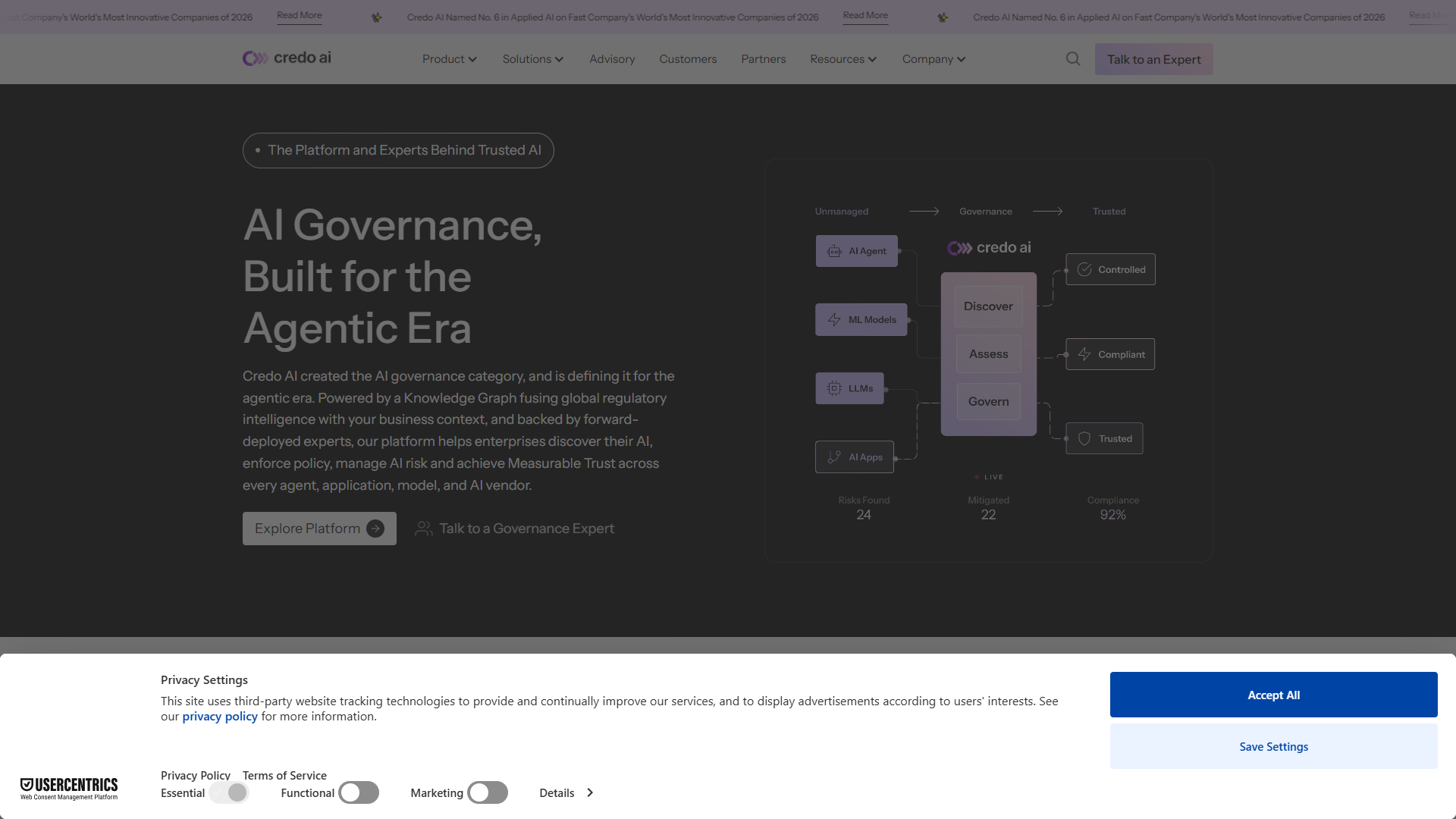Screen dimensions: 1456x819
Task: Click Explore Platform button
Action: [319, 529]
